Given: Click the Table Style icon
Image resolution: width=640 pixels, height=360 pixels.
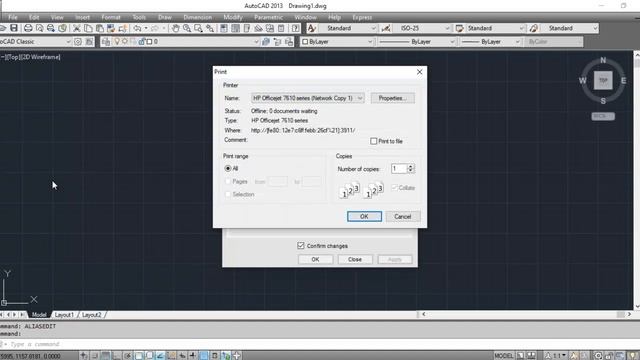Looking at the screenshot, I should pos(460,28).
